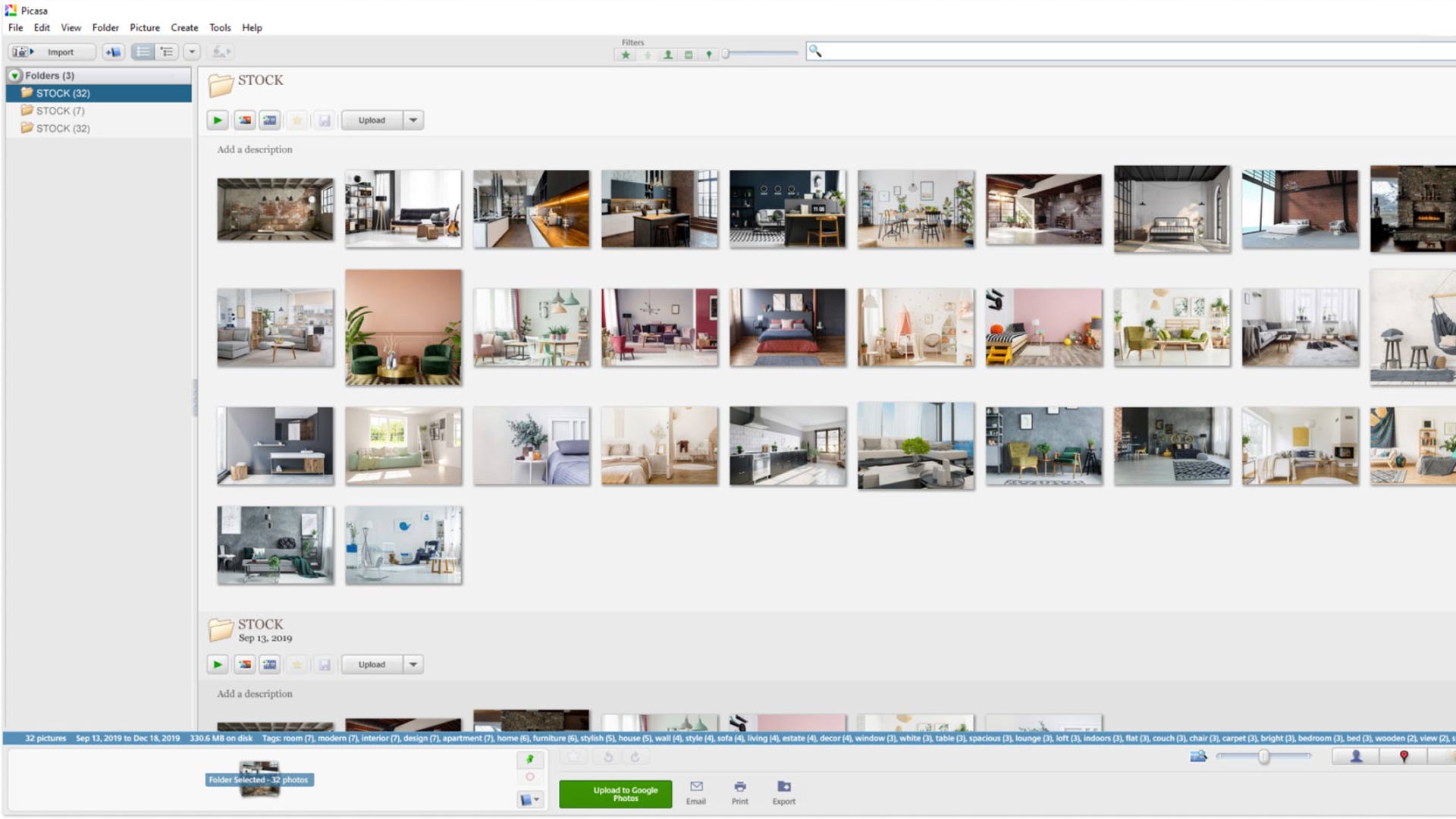Screen dimensions: 1456x819
Task: Click the star selected photos button in tray
Action: (575, 756)
